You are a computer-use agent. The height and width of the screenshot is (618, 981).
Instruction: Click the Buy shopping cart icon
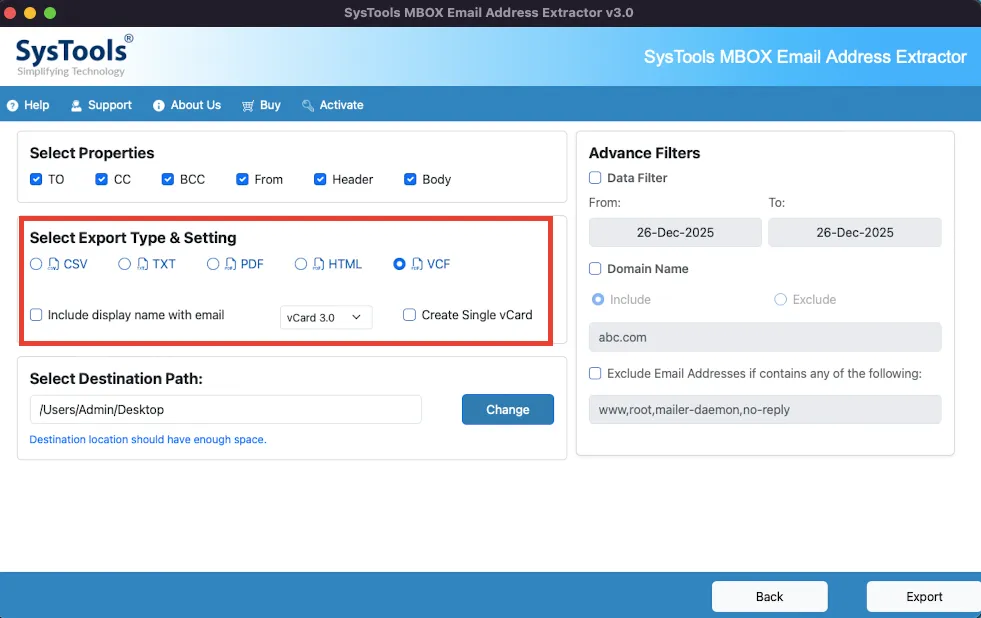pyautogui.click(x=248, y=106)
